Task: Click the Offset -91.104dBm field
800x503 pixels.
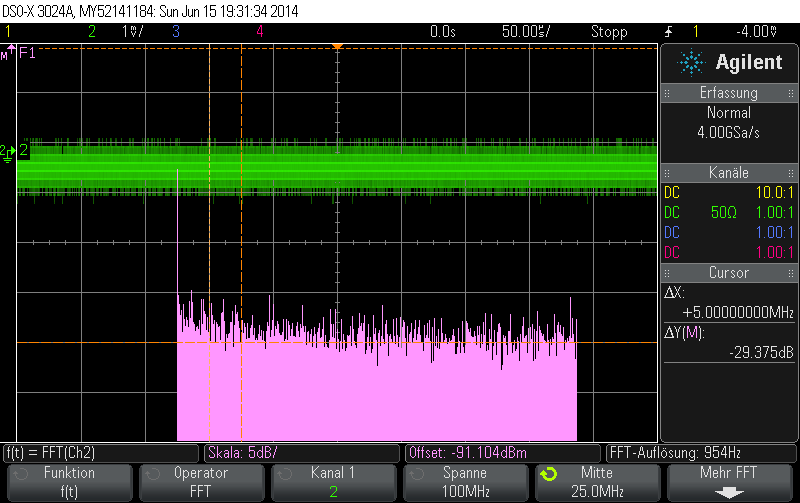Action: pyautogui.click(x=503, y=453)
